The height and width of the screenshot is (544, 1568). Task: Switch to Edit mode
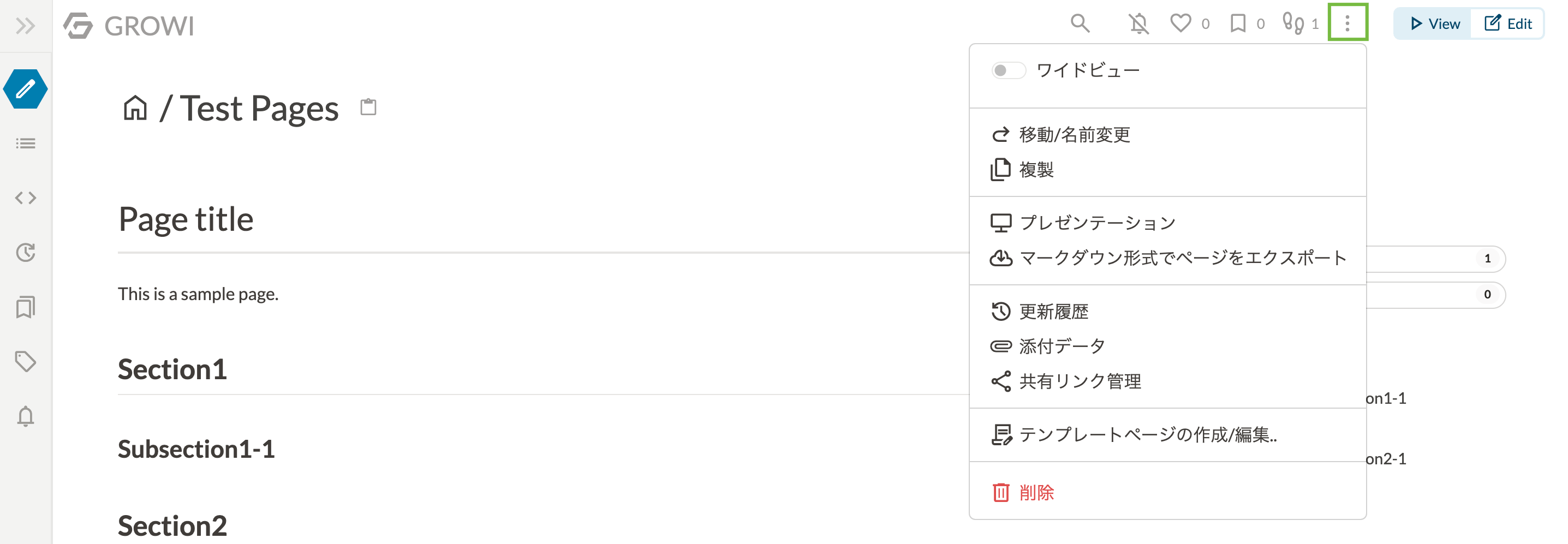pos(1507,23)
